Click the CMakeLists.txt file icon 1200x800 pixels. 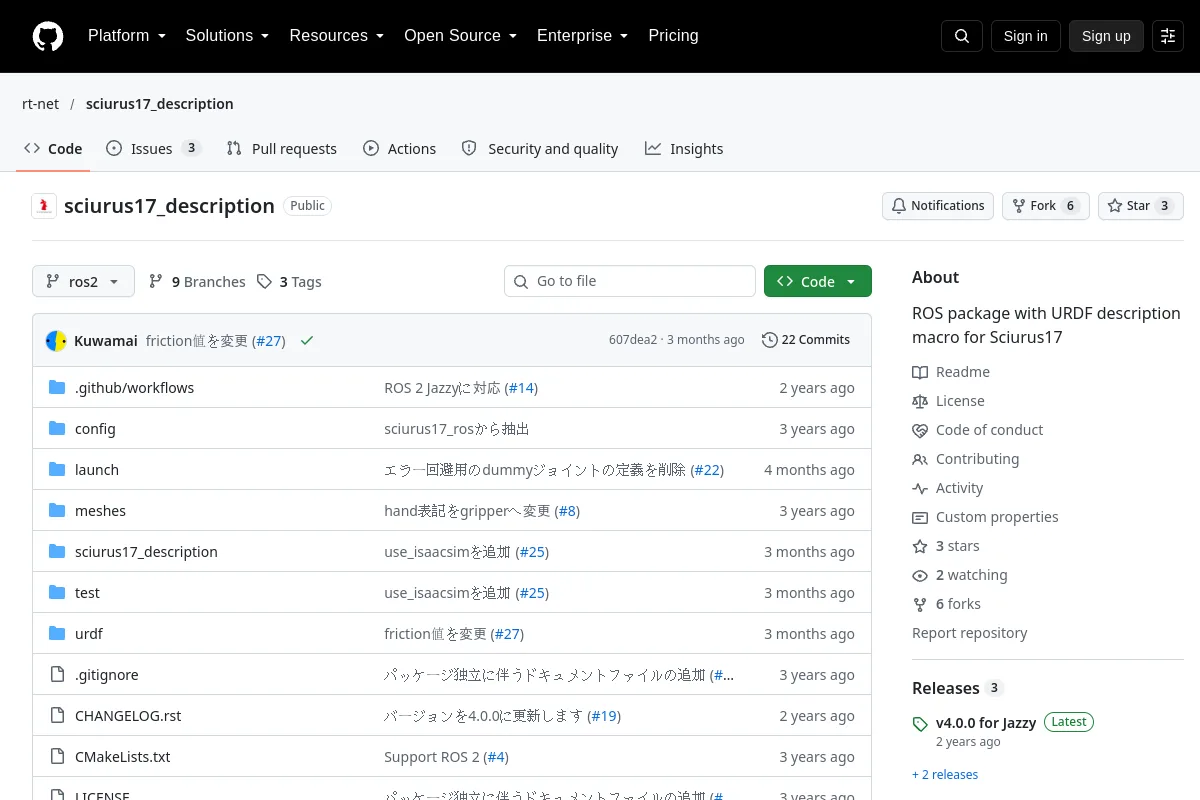57,757
